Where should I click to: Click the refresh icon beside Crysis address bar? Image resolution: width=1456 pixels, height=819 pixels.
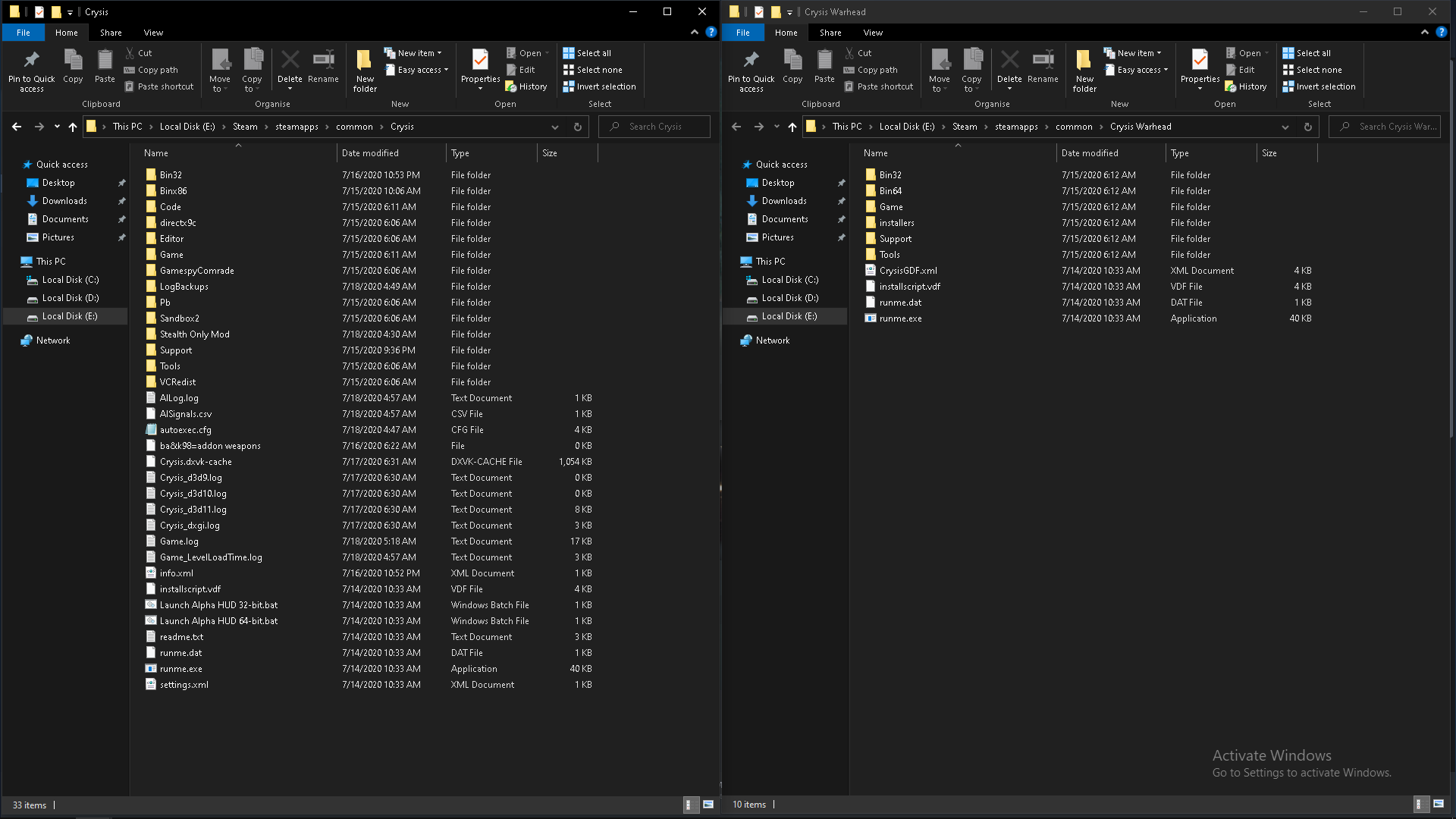tap(578, 127)
